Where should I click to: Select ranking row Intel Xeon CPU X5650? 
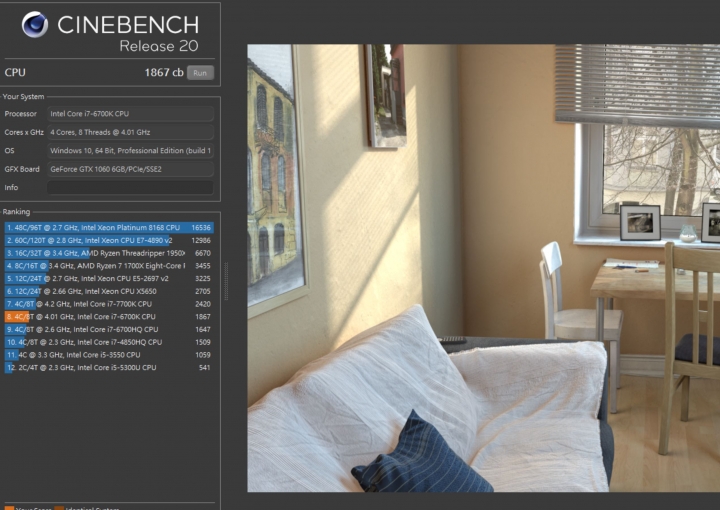point(109,291)
